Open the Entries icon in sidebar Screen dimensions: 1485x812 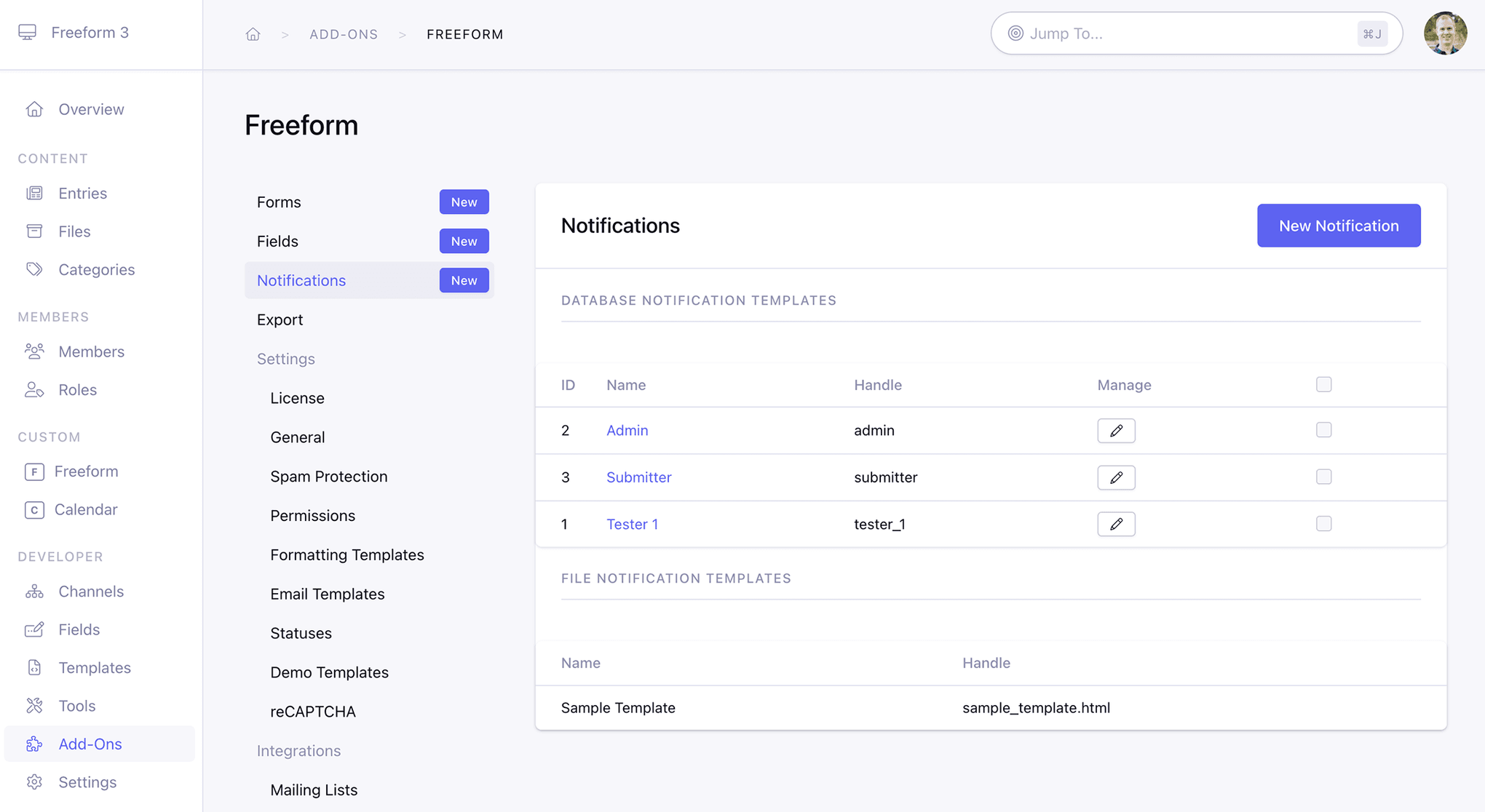point(35,193)
